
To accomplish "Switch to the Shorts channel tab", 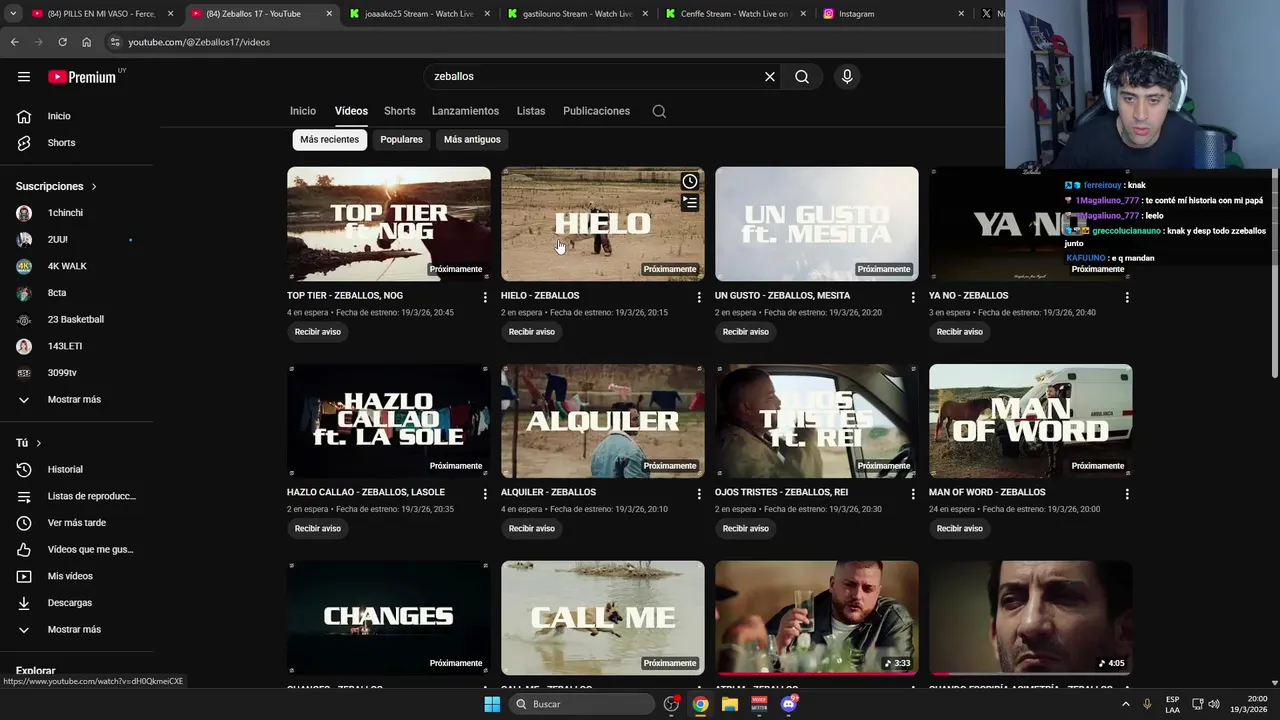I will click(x=400, y=111).
